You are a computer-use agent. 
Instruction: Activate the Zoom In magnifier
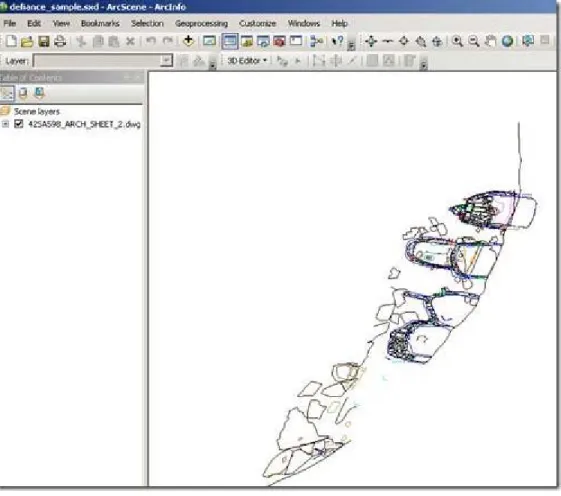pos(457,42)
